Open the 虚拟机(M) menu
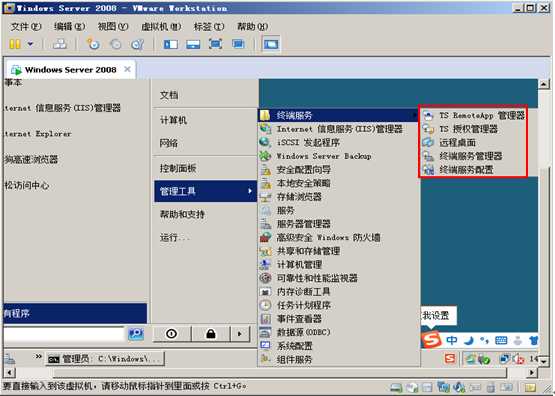 [161, 27]
